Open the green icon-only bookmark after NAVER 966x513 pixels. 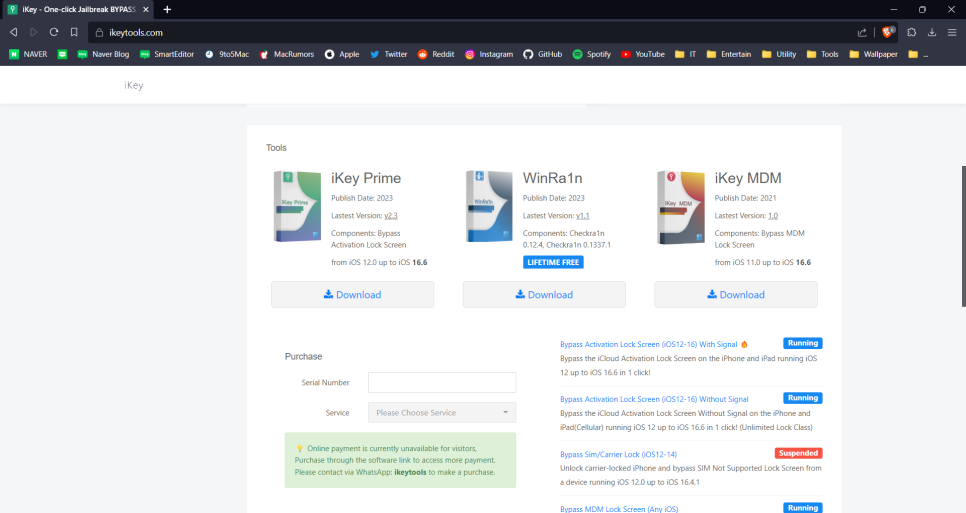62,54
